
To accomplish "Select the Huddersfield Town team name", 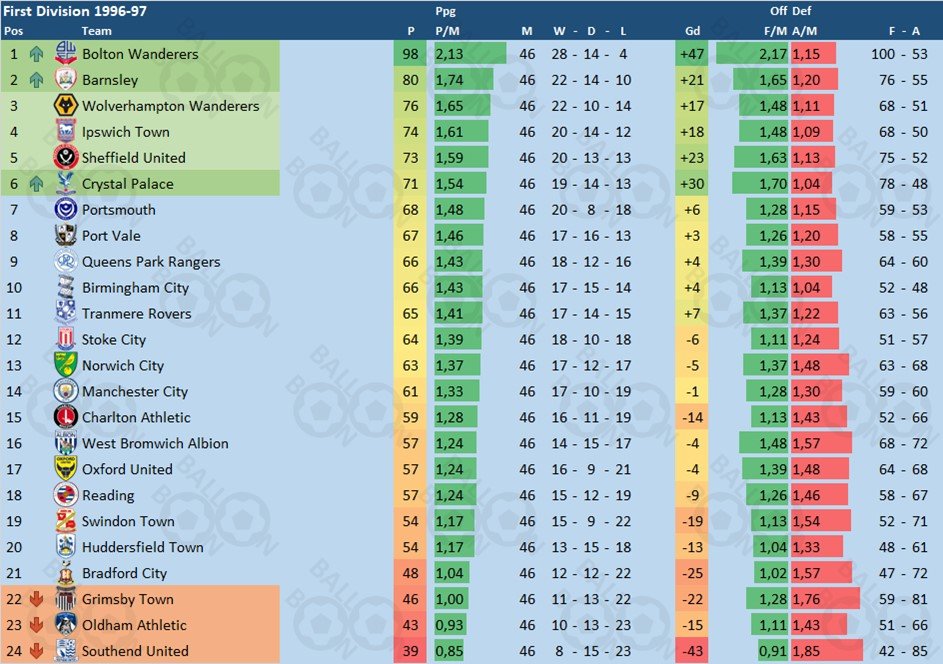I will click(143, 547).
